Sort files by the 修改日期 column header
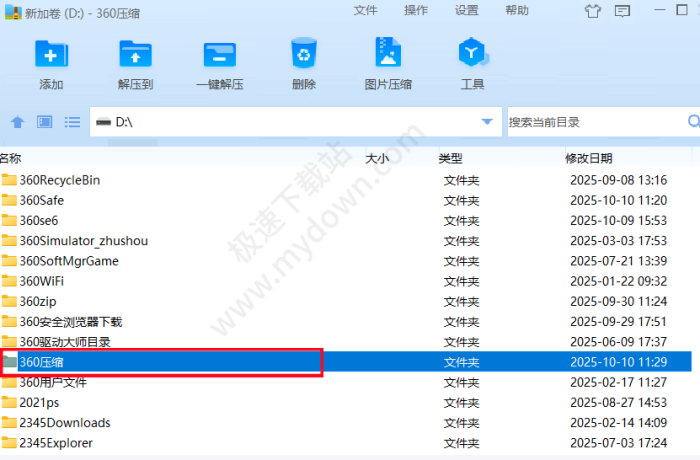700x460 pixels. [588, 158]
